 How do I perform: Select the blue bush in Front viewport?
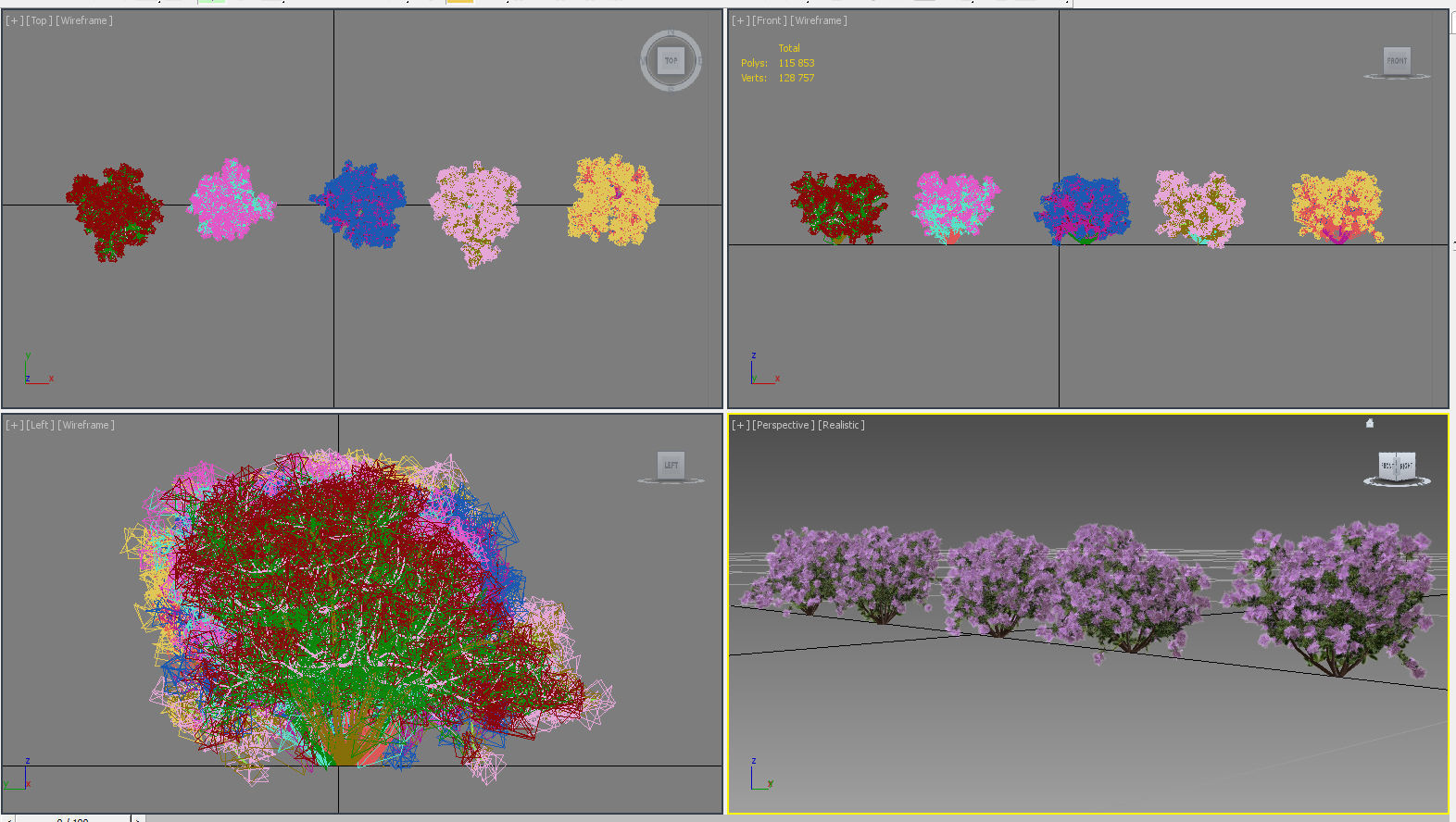click(1083, 209)
